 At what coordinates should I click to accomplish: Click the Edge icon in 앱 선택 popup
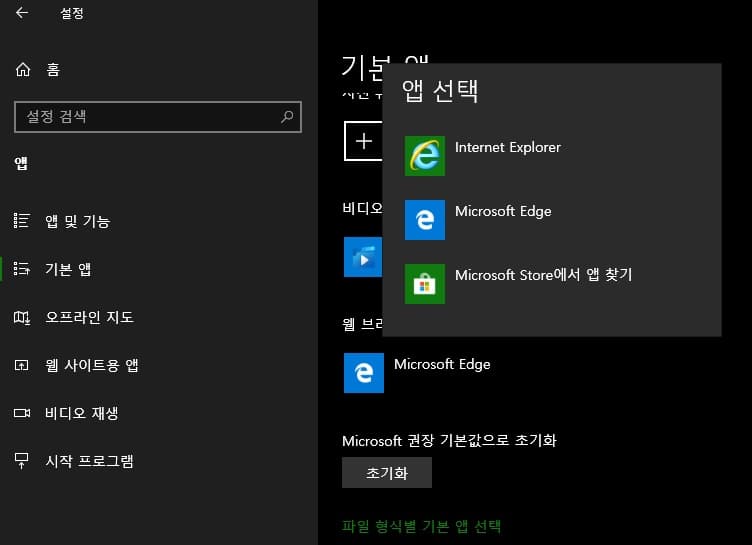pos(425,220)
